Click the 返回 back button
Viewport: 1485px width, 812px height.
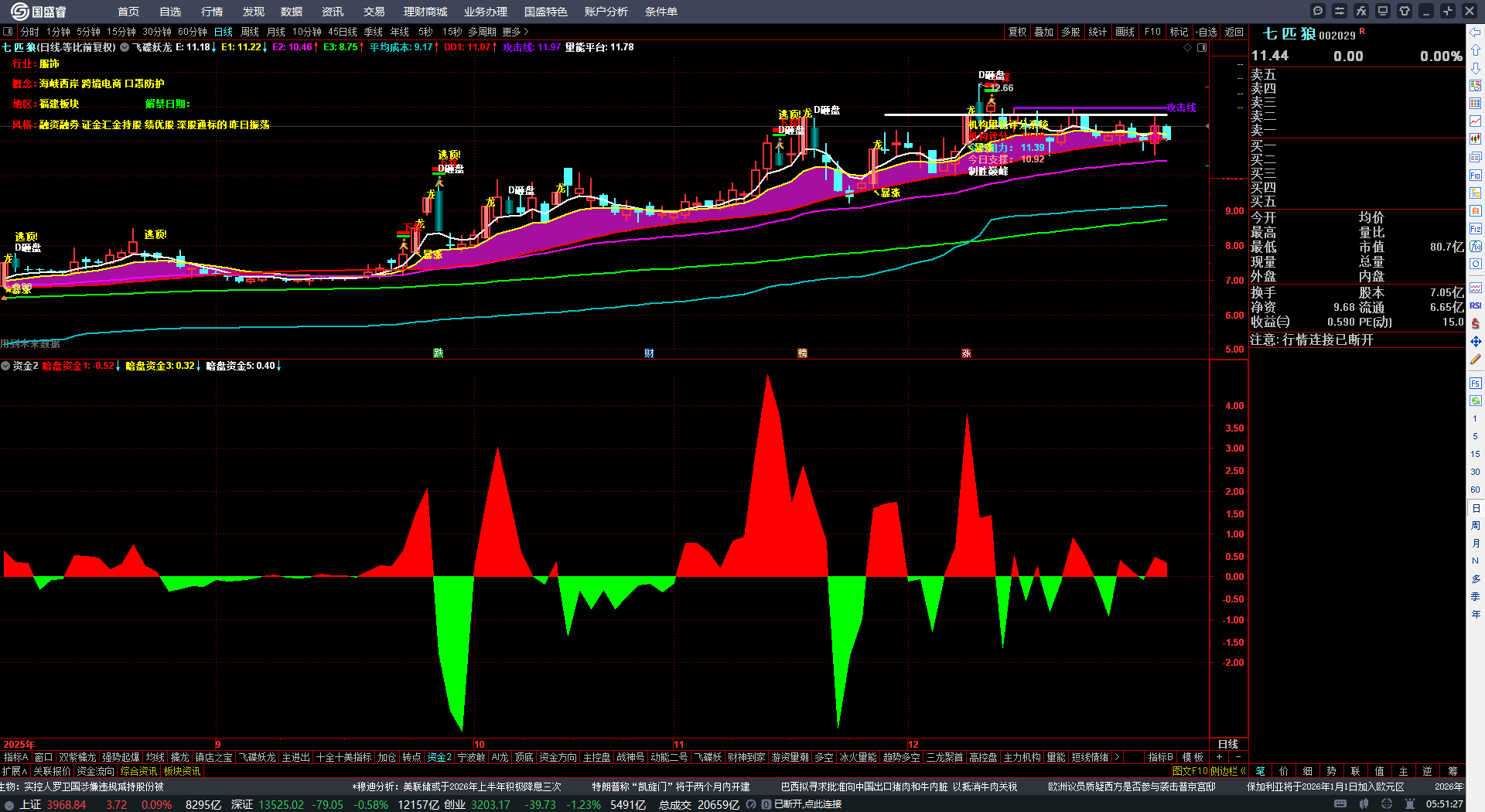tap(1234, 32)
